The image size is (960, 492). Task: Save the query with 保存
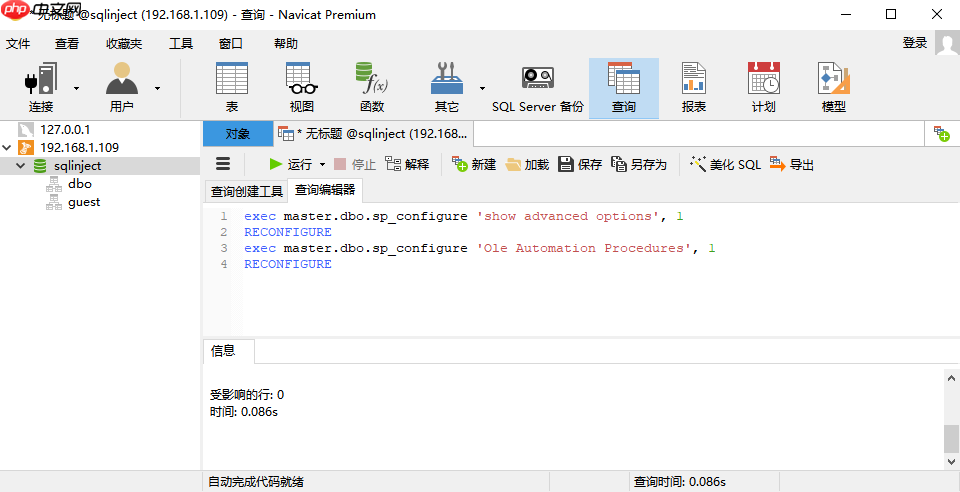pos(580,164)
